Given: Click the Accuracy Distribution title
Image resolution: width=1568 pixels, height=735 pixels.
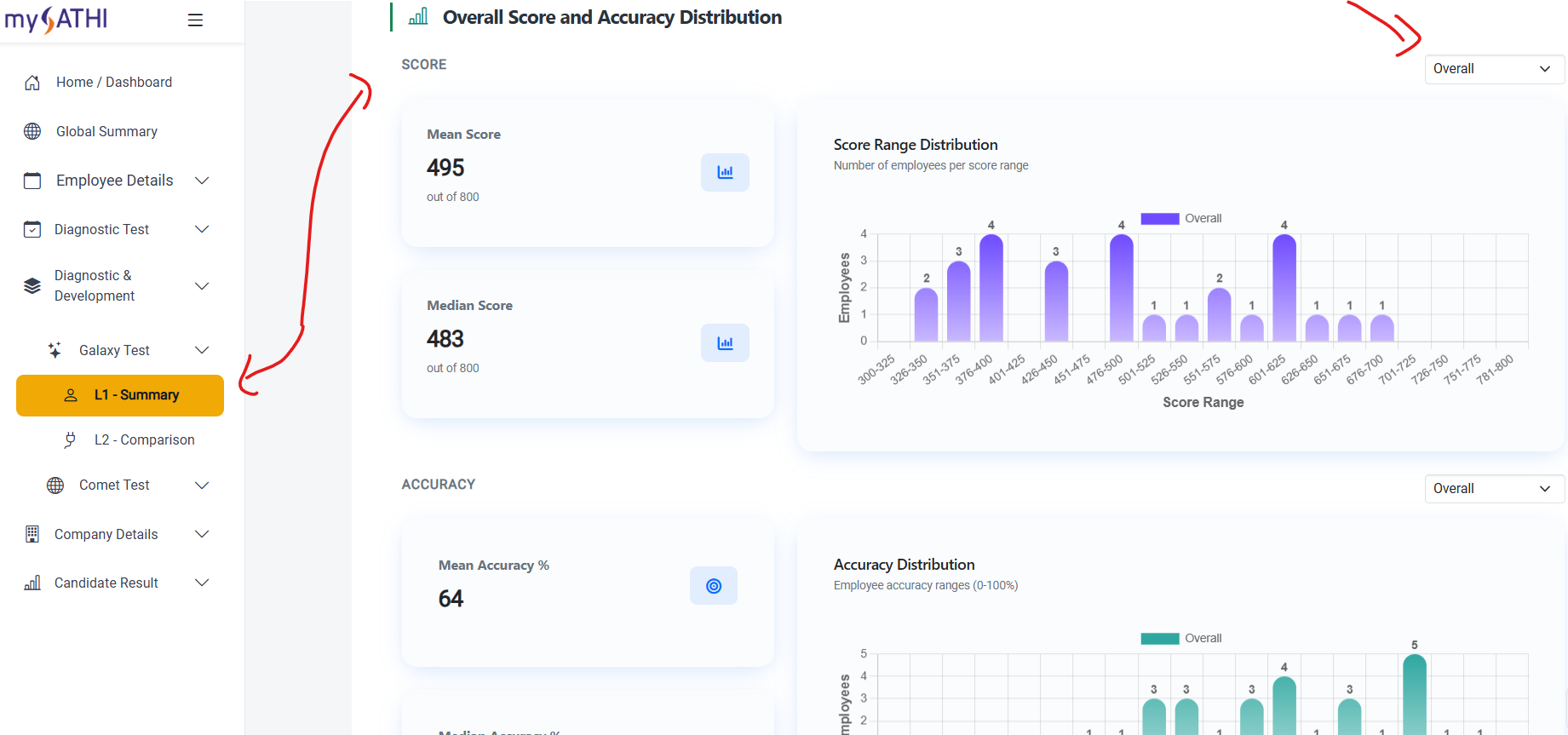Looking at the screenshot, I should tap(905, 565).
